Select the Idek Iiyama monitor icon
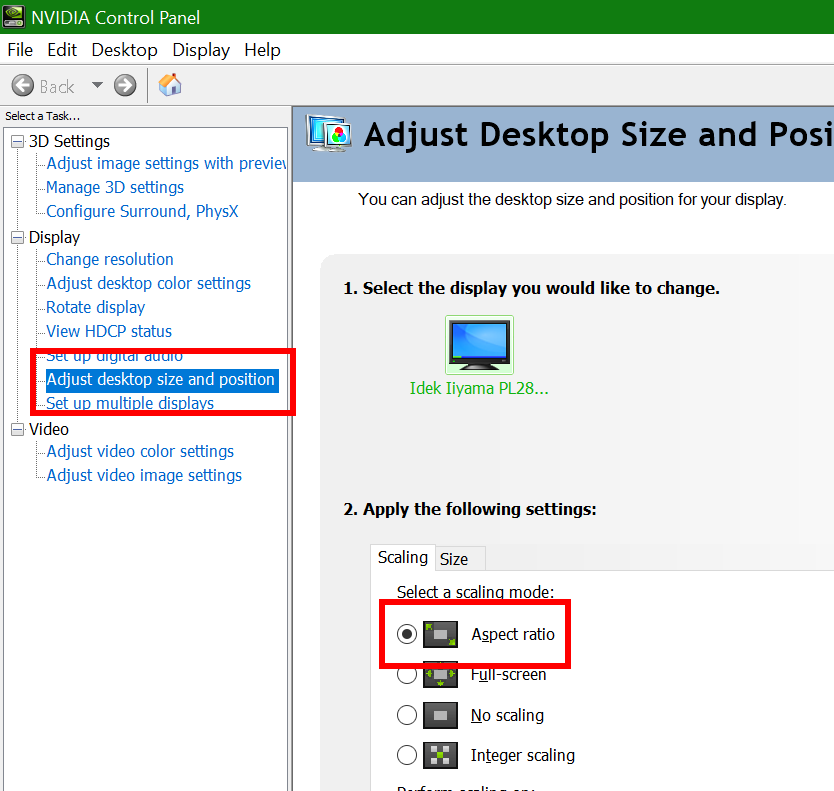Viewport: 834px width, 791px height. [x=479, y=345]
